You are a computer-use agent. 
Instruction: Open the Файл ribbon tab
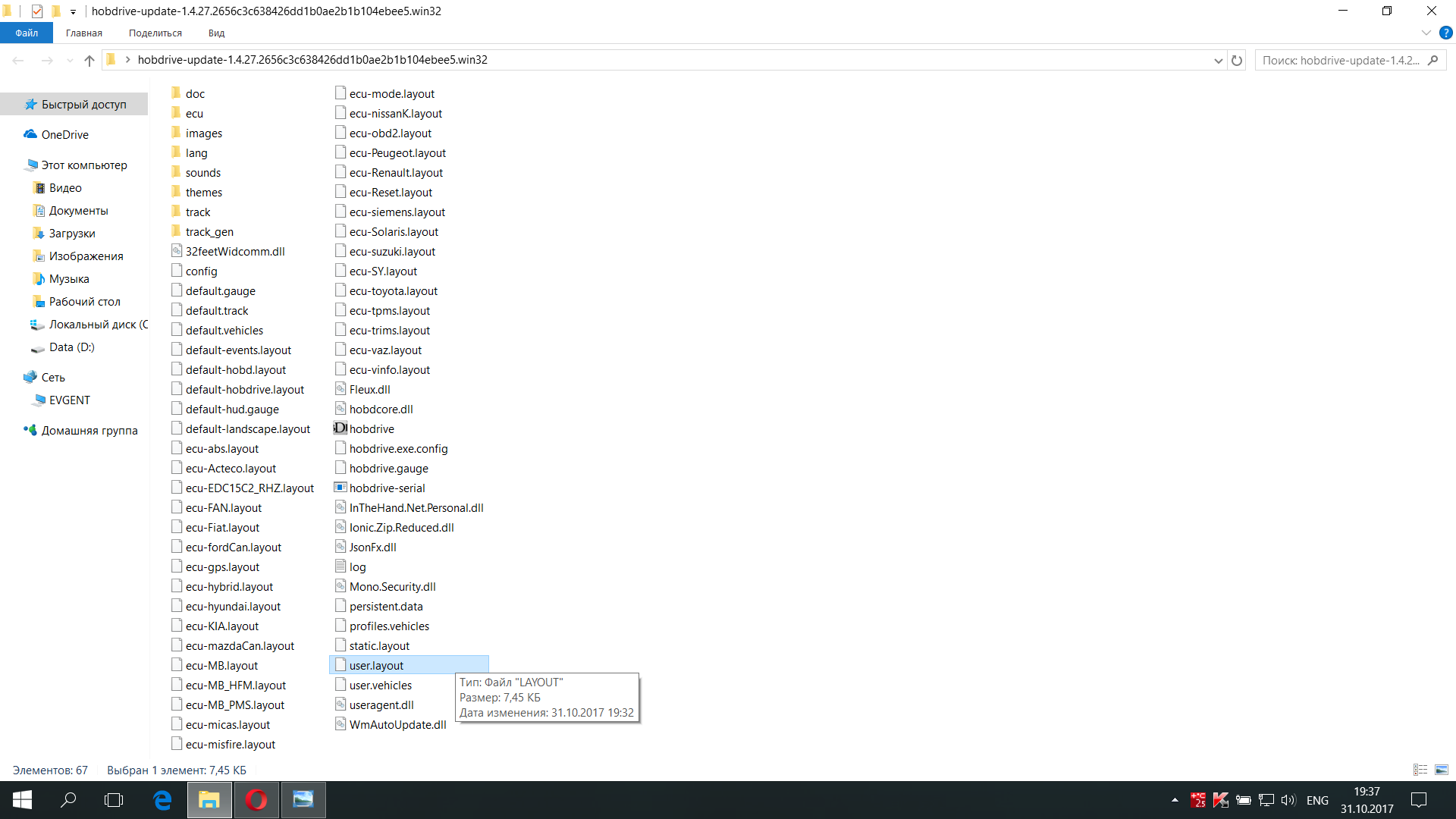pyautogui.click(x=27, y=33)
